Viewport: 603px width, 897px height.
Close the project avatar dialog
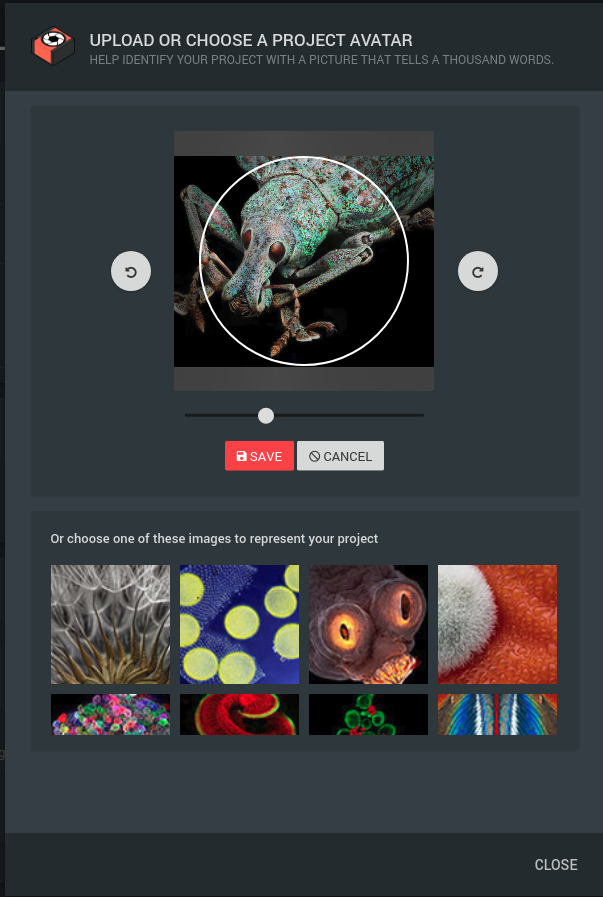pos(556,864)
